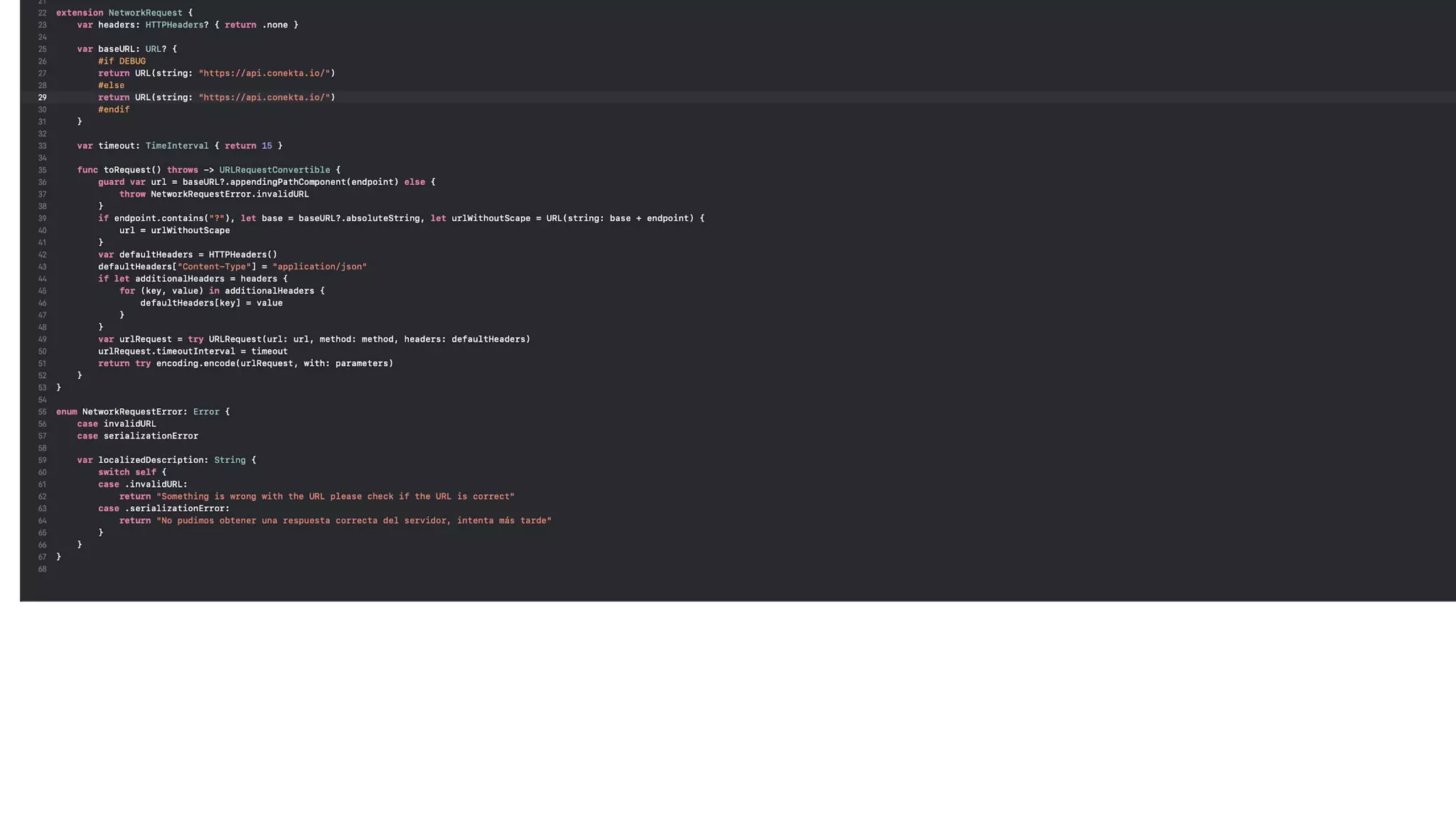
Task: Click the HTTPHeaders type on headers variable
Action: [x=174, y=25]
